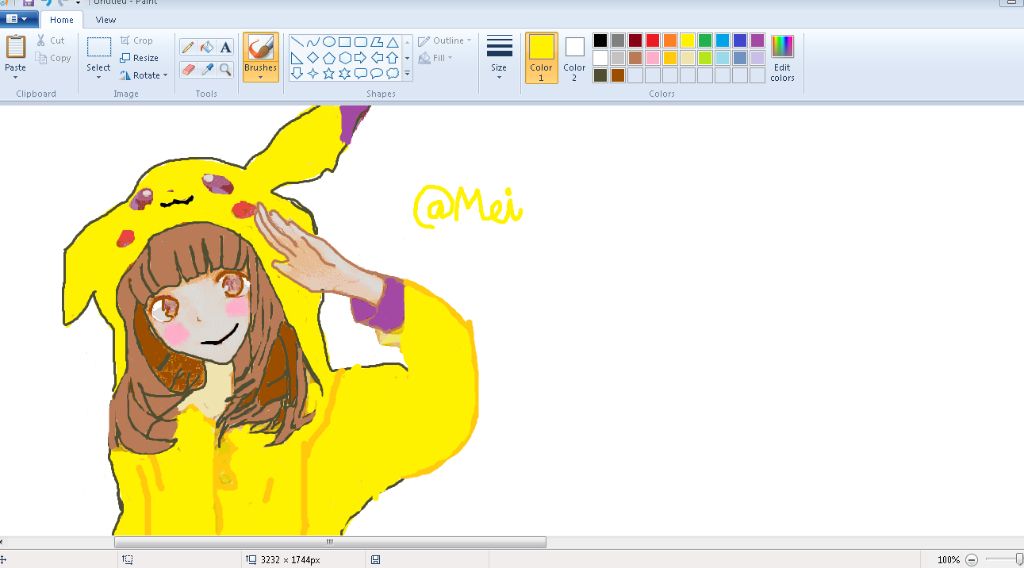Click the 100% zoom level text

pyautogui.click(x=948, y=560)
